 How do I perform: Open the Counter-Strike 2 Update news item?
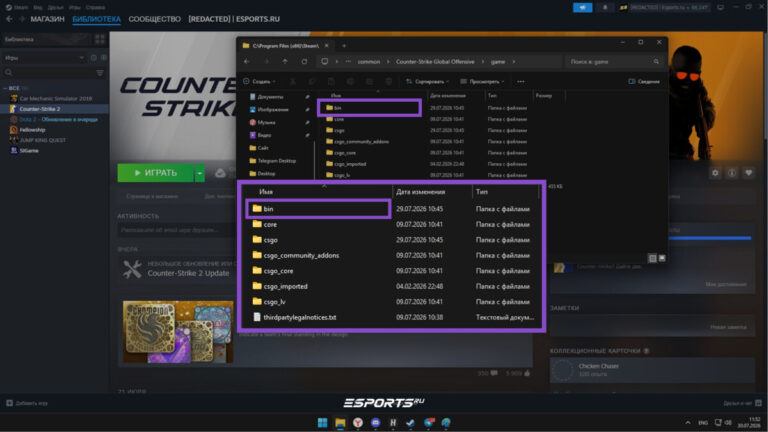189,273
